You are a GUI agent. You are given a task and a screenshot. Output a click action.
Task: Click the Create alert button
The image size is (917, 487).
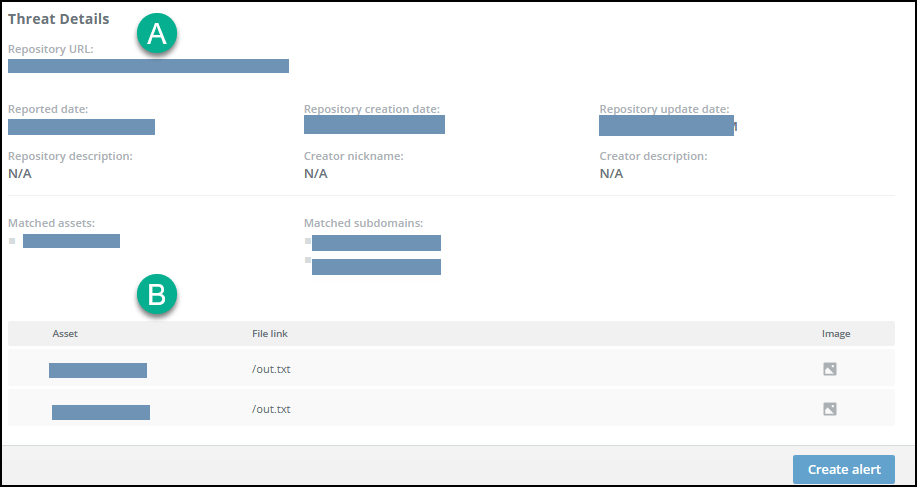[843, 469]
